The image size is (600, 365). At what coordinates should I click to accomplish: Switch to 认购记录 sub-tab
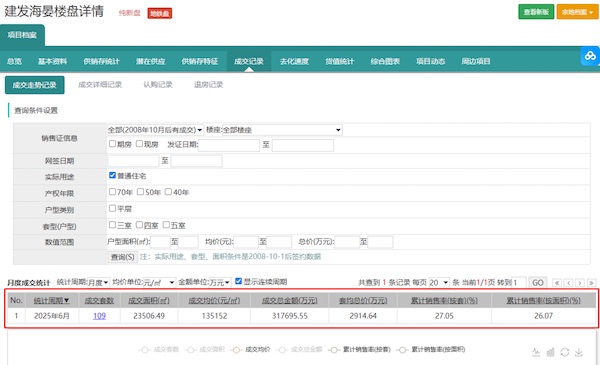(158, 85)
